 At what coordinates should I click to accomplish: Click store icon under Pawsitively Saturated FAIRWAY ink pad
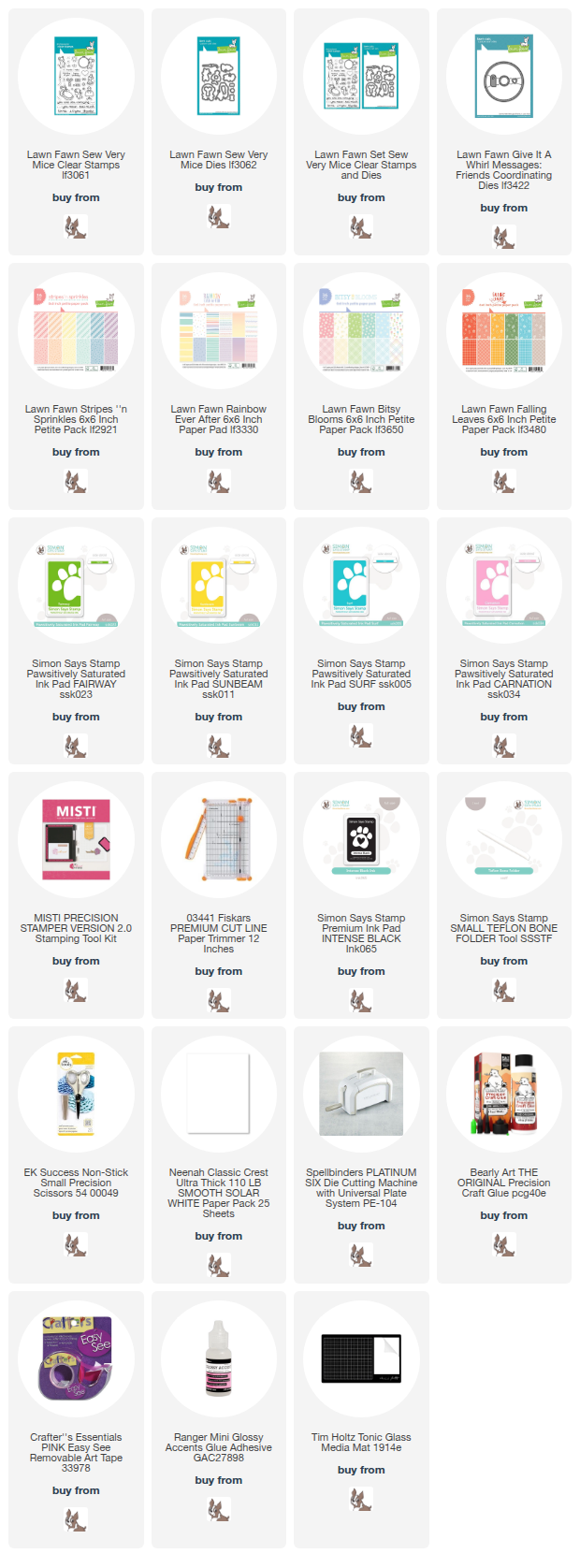[x=76, y=747]
